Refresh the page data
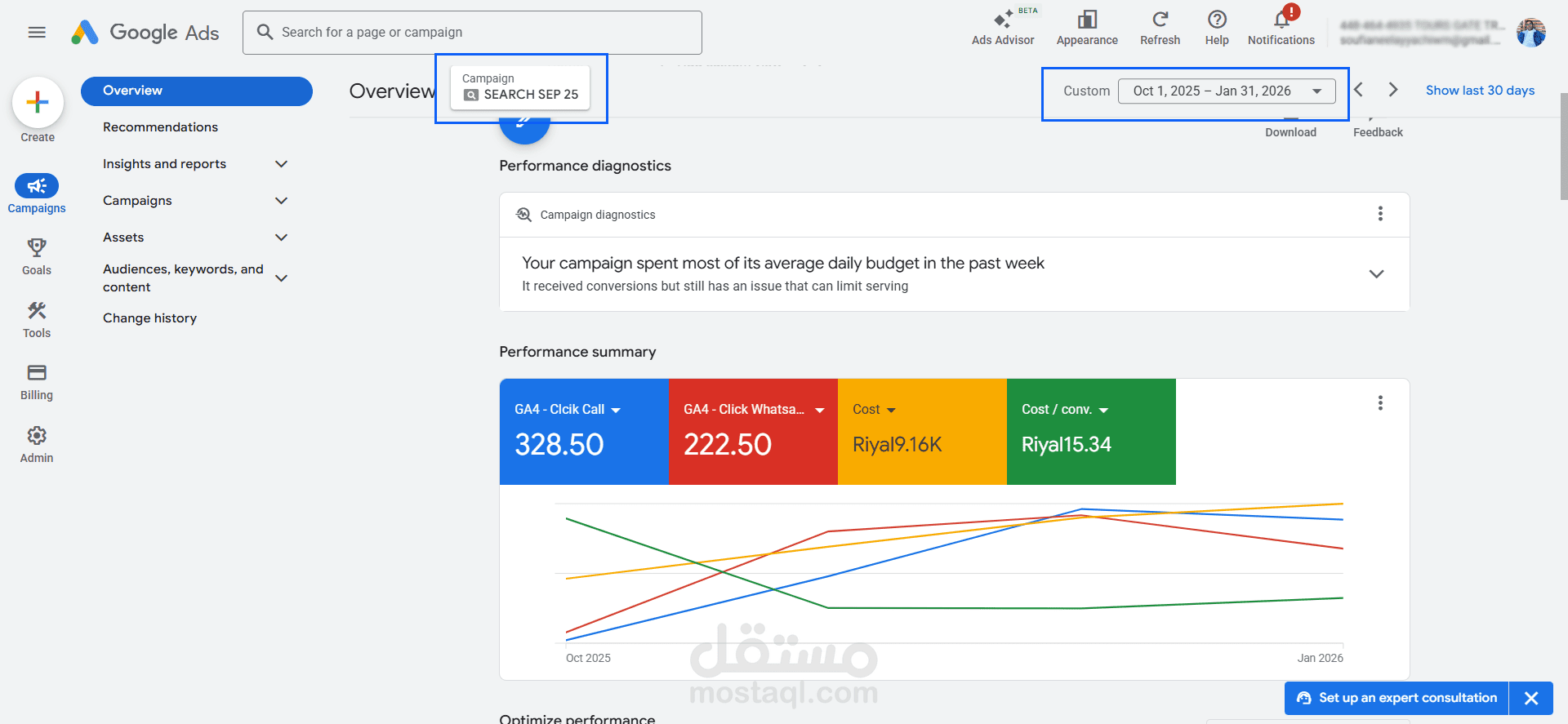The height and width of the screenshot is (724, 1568). click(1160, 27)
